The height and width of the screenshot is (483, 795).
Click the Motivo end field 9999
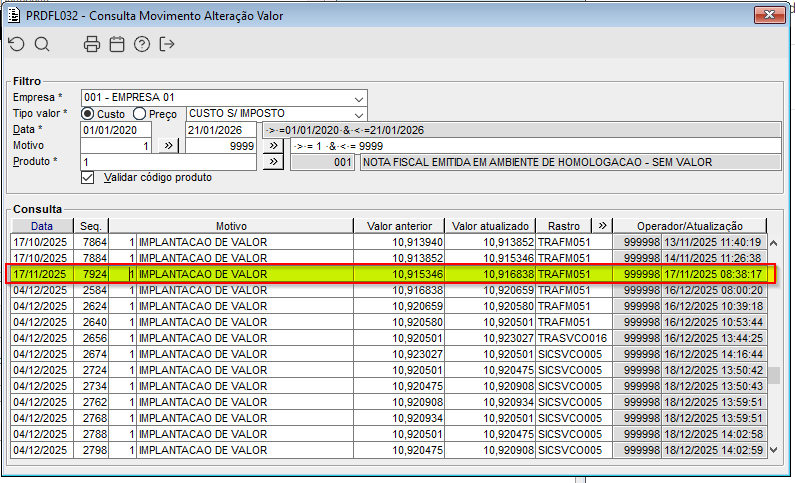coord(221,146)
